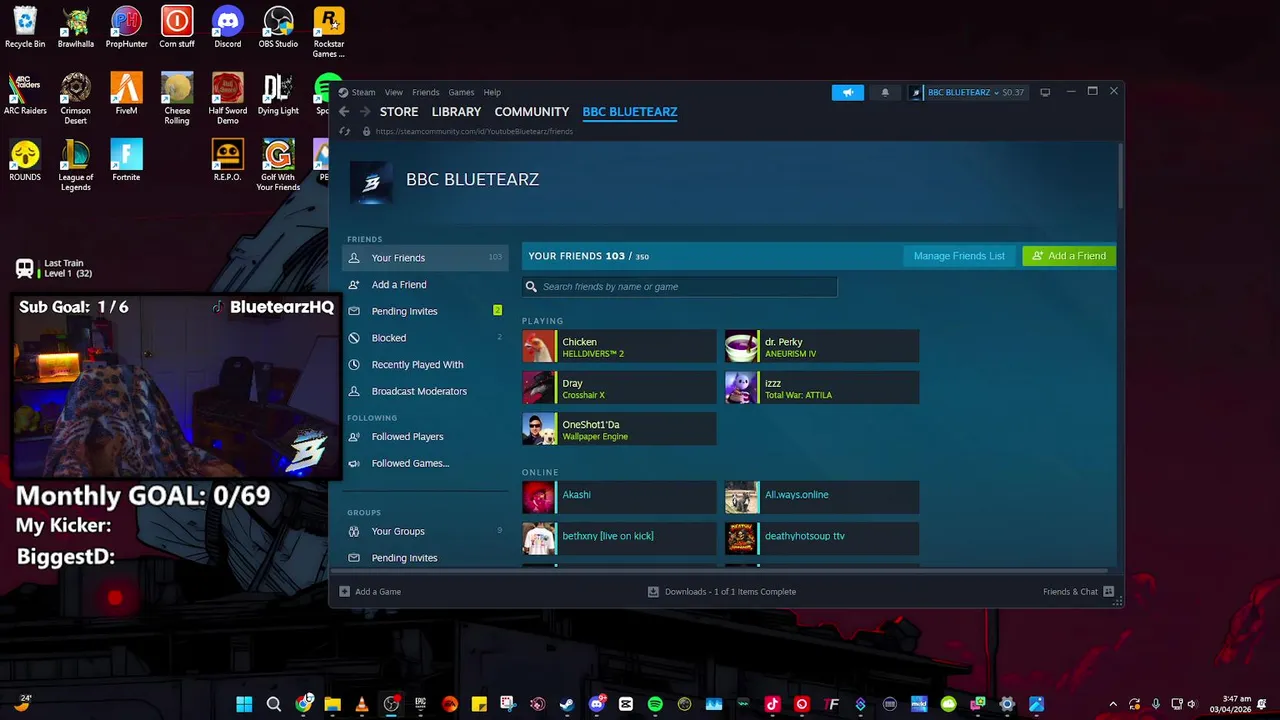Open friend dr. Perky's card
The height and width of the screenshot is (720, 1280).
[x=822, y=347]
